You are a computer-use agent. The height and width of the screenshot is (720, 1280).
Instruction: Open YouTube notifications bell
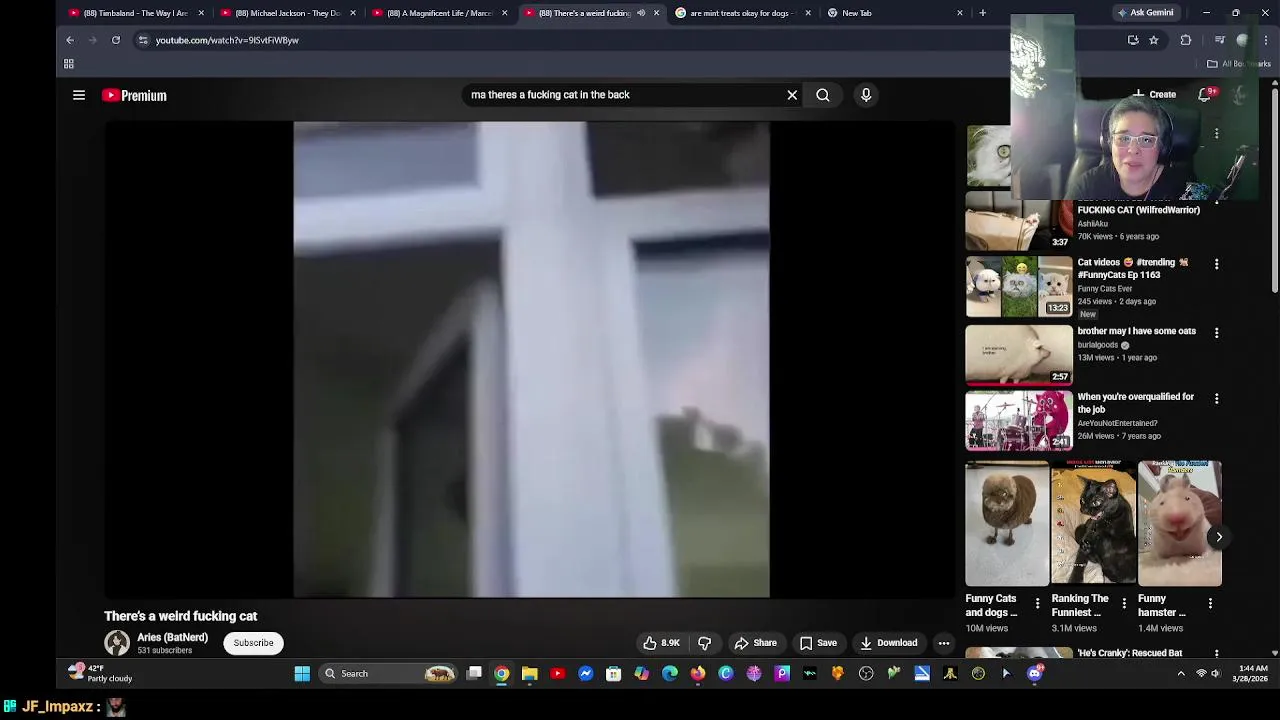coord(1206,95)
